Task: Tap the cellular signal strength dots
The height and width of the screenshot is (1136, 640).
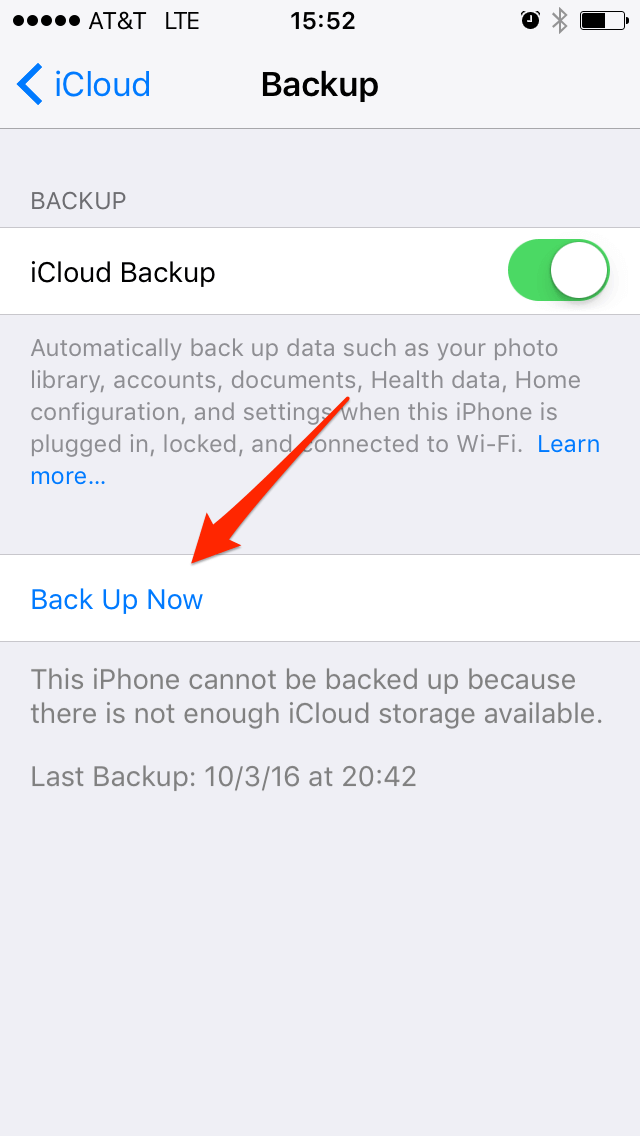Action: (46, 21)
